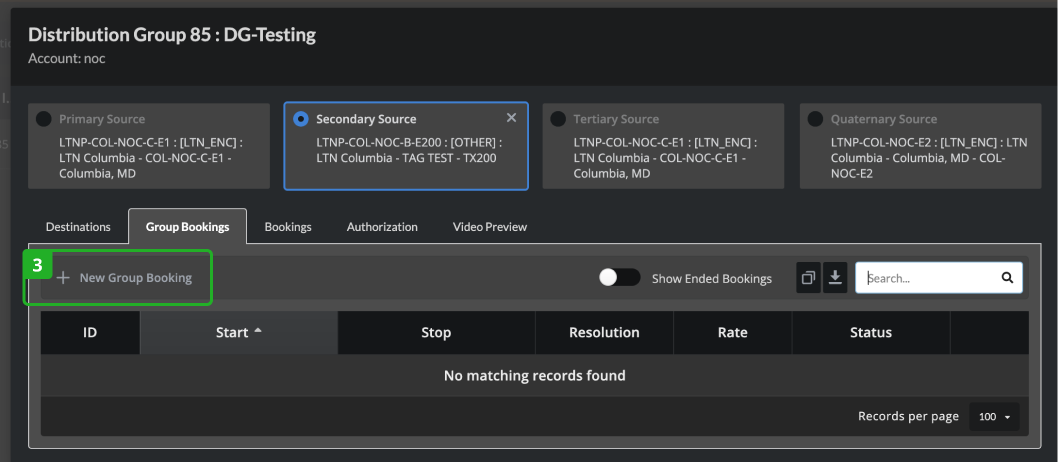Click the plus icon for New Group Booking
Viewport: 1058px width, 462px height.
click(63, 278)
